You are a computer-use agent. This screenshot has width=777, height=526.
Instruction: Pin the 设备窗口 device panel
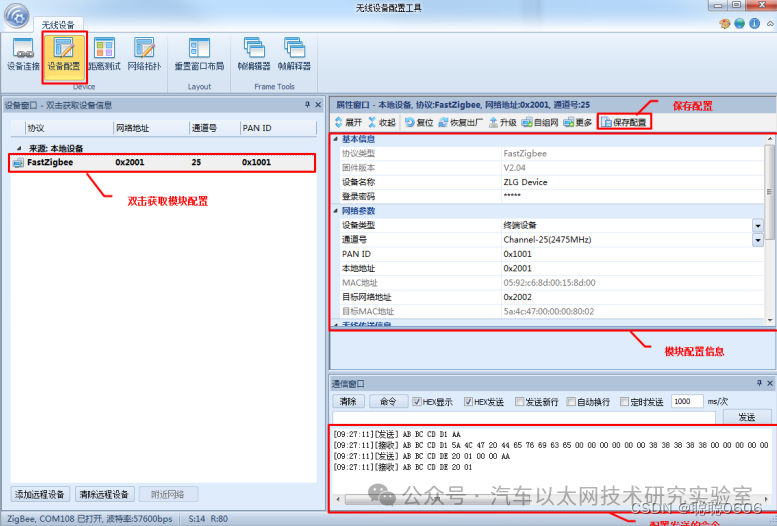coord(307,105)
